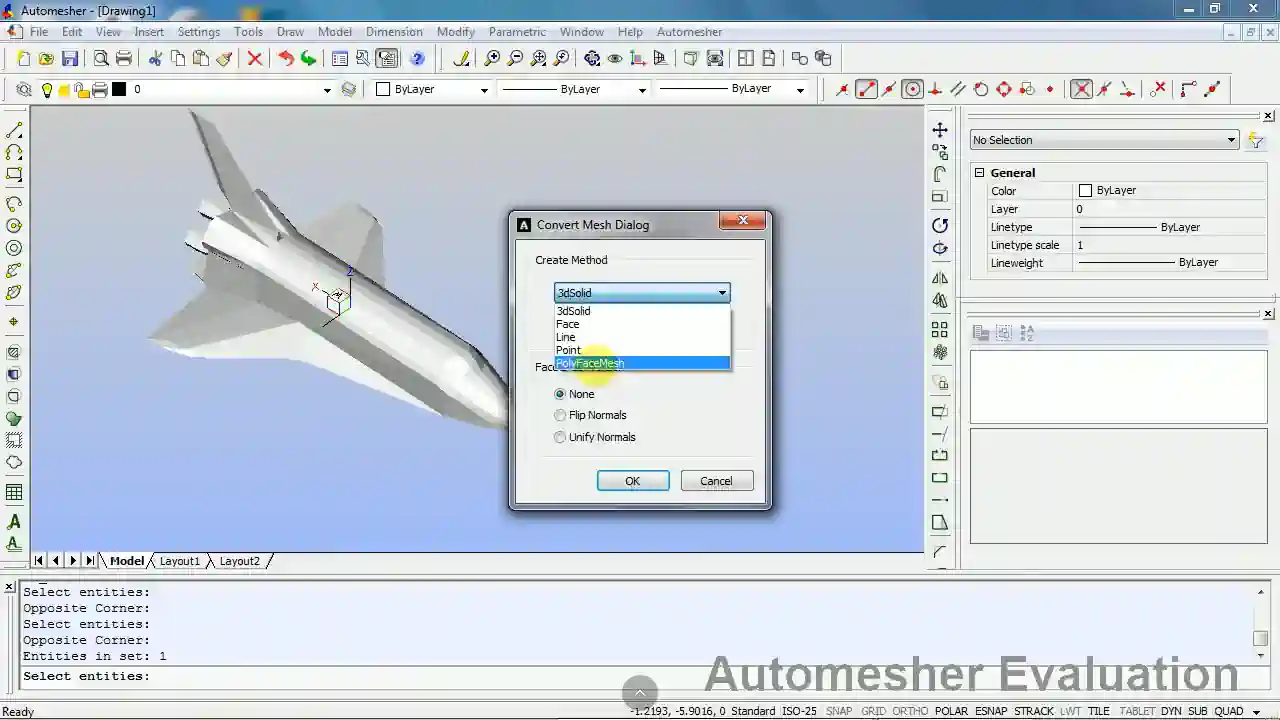Image resolution: width=1280 pixels, height=720 pixels.
Task: Select the Line draw tool in the left toolbar
Action: coord(14,131)
